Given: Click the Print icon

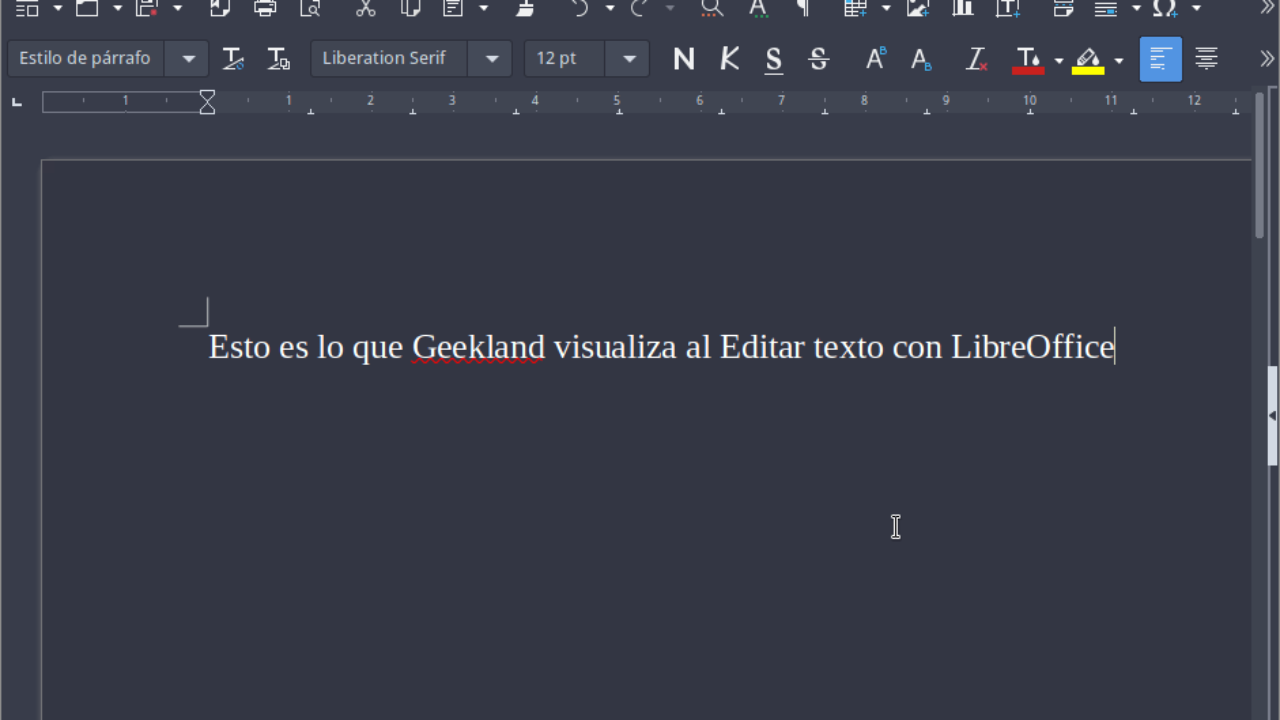Looking at the screenshot, I should (265, 8).
